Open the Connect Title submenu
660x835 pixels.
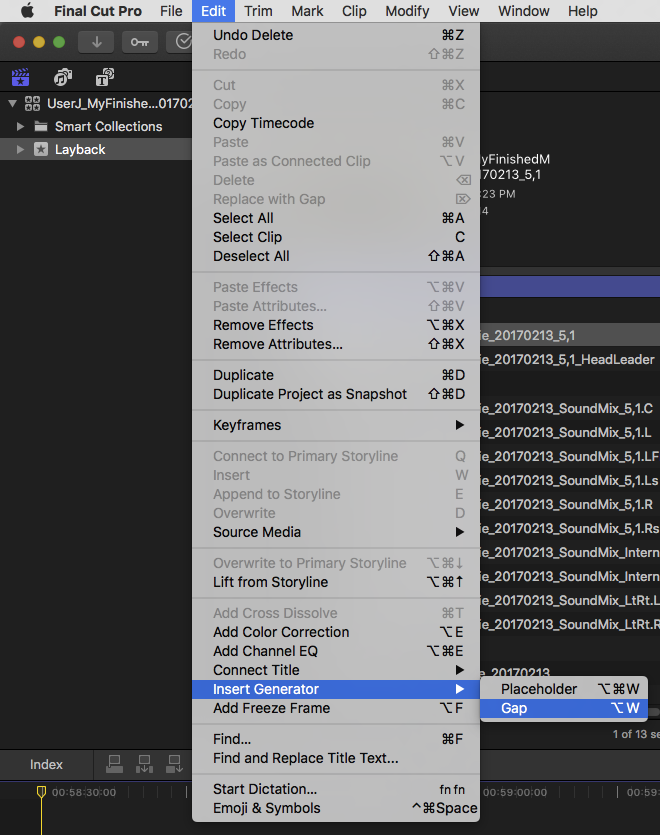coord(336,670)
